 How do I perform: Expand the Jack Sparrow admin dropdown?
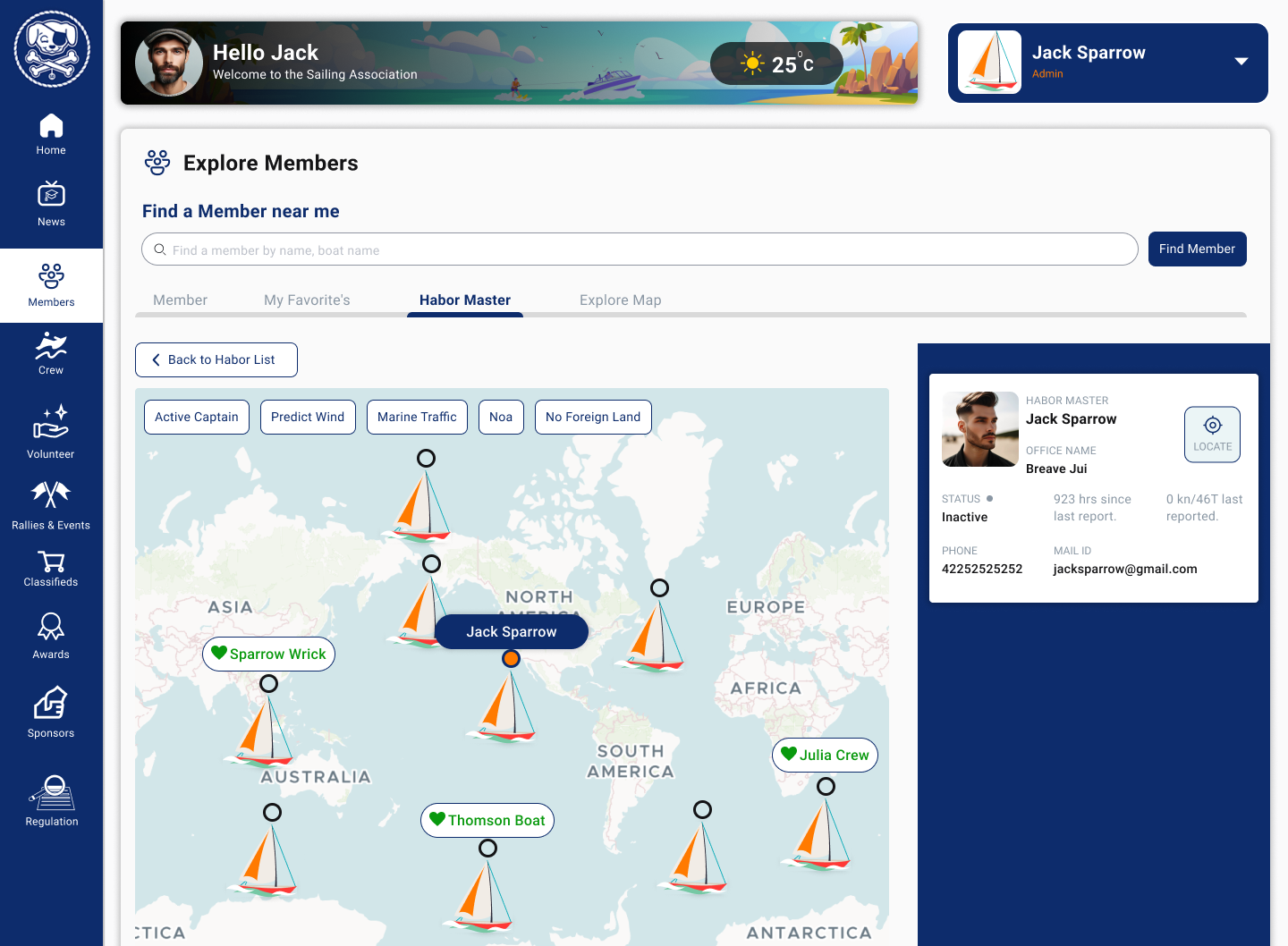point(1241,62)
